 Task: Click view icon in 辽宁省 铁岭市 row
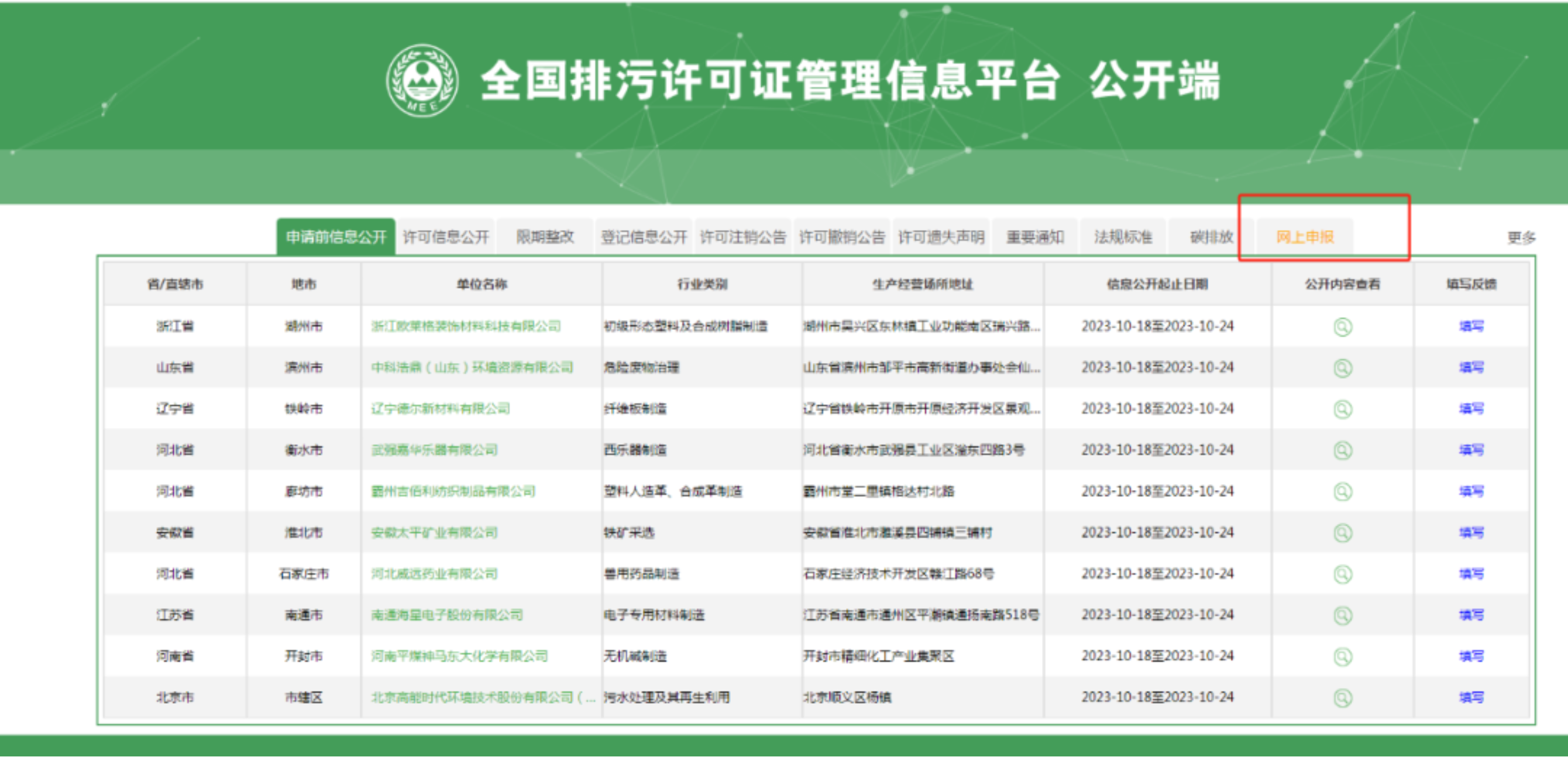[1342, 409]
